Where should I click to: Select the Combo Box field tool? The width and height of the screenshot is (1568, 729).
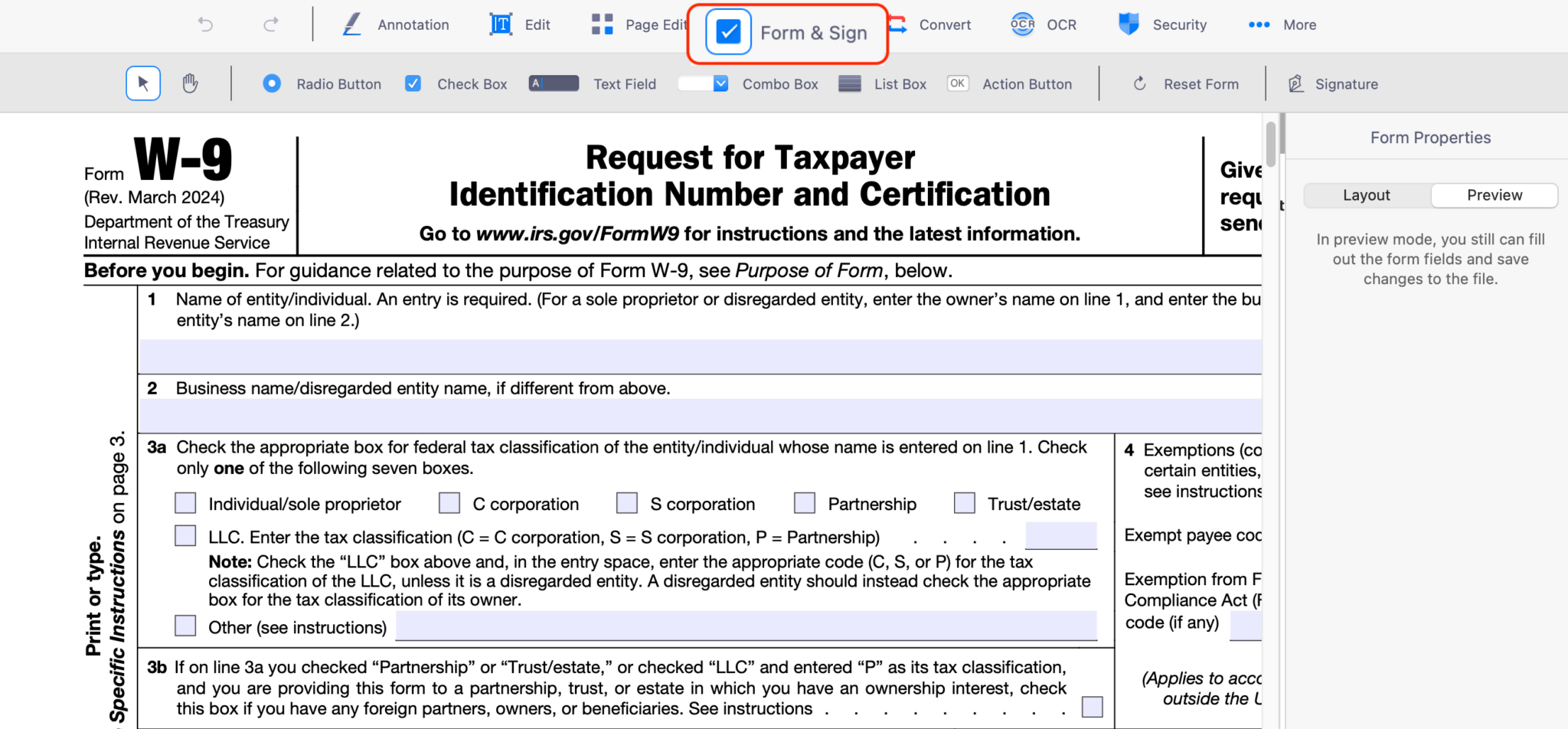point(749,83)
